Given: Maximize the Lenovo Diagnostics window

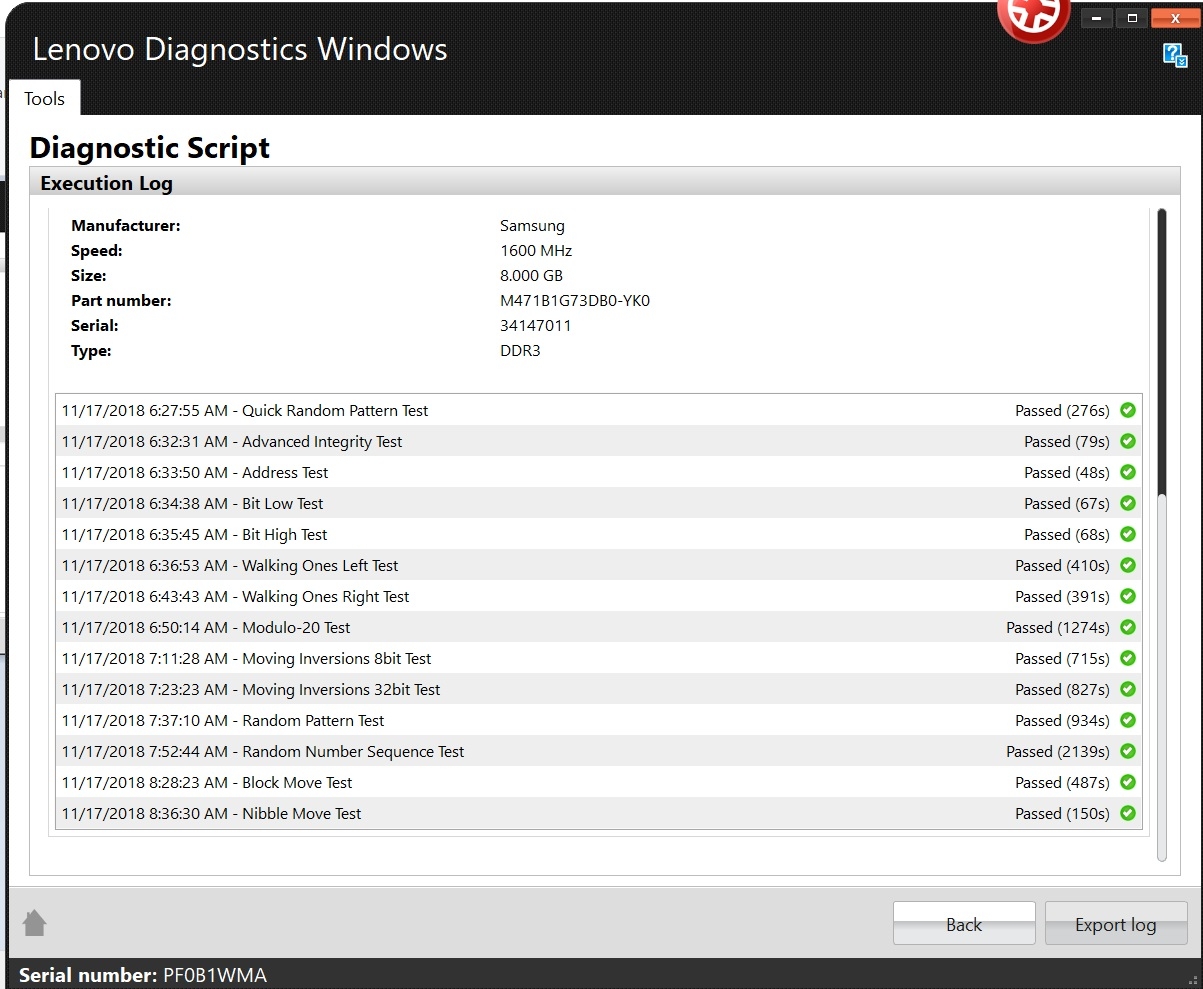Looking at the screenshot, I should tap(1132, 18).
